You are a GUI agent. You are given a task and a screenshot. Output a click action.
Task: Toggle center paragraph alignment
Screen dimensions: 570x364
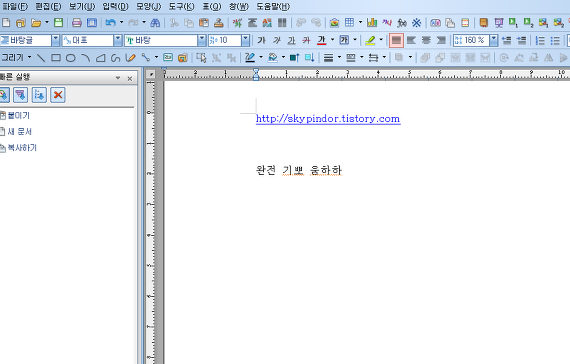[x=426, y=40]
